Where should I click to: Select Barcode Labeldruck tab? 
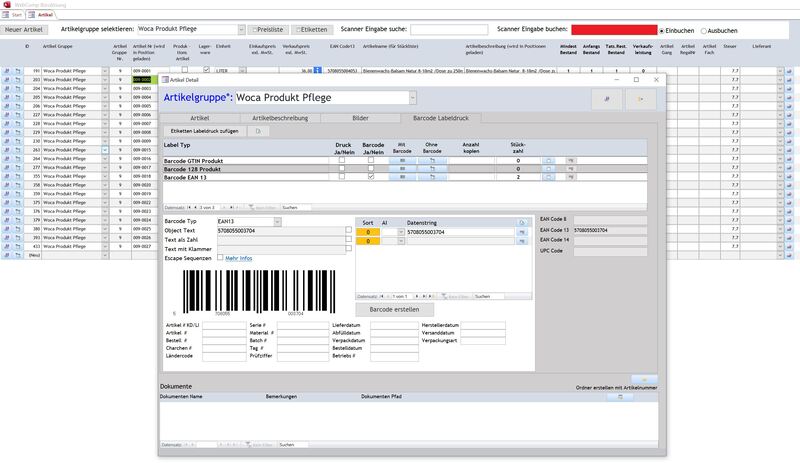[441, 118]
